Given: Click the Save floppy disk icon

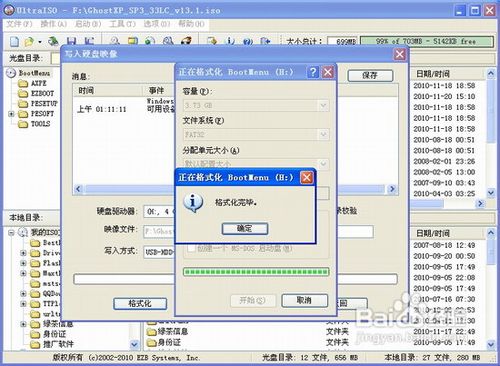Looking at the screenshot, I should pos(71,41).
